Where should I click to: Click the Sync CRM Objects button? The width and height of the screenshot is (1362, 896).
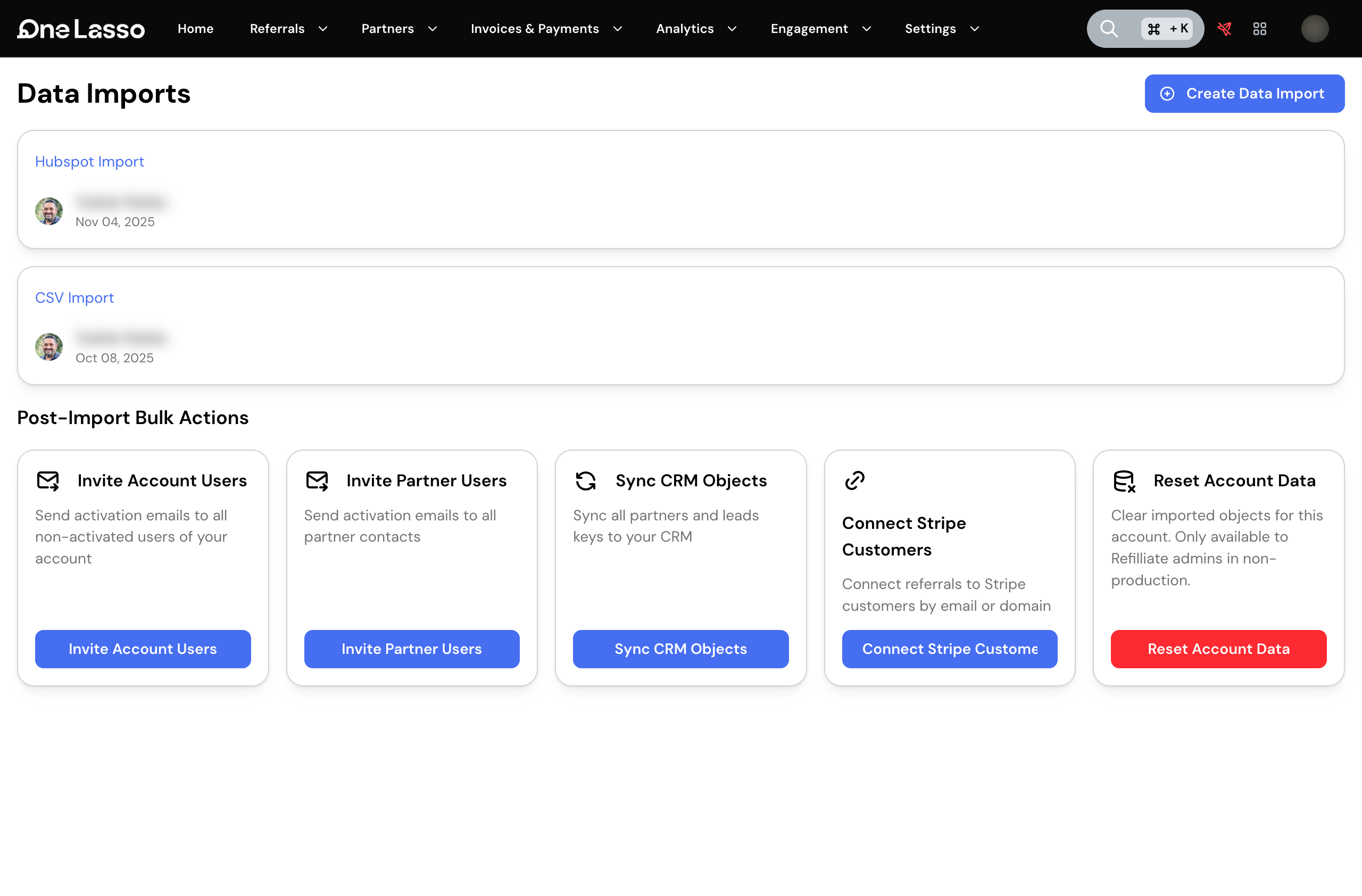(x=680, y=650)
